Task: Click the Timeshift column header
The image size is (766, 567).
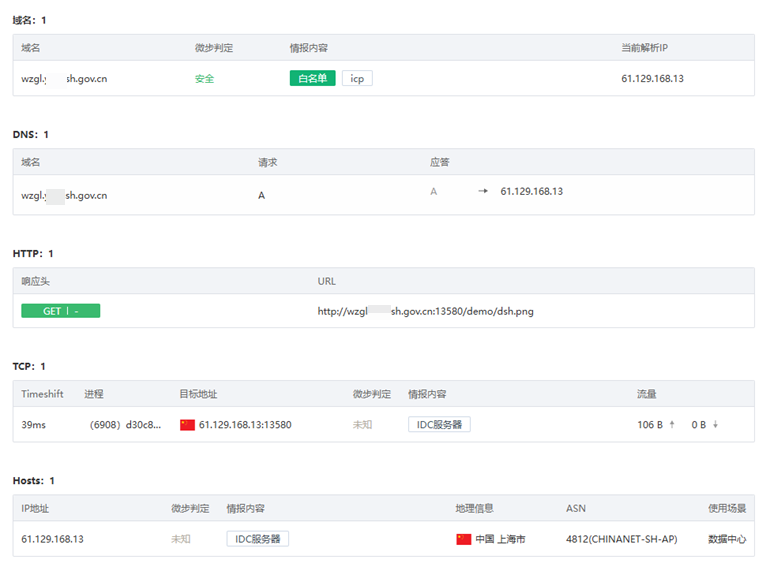Action: 42,394
